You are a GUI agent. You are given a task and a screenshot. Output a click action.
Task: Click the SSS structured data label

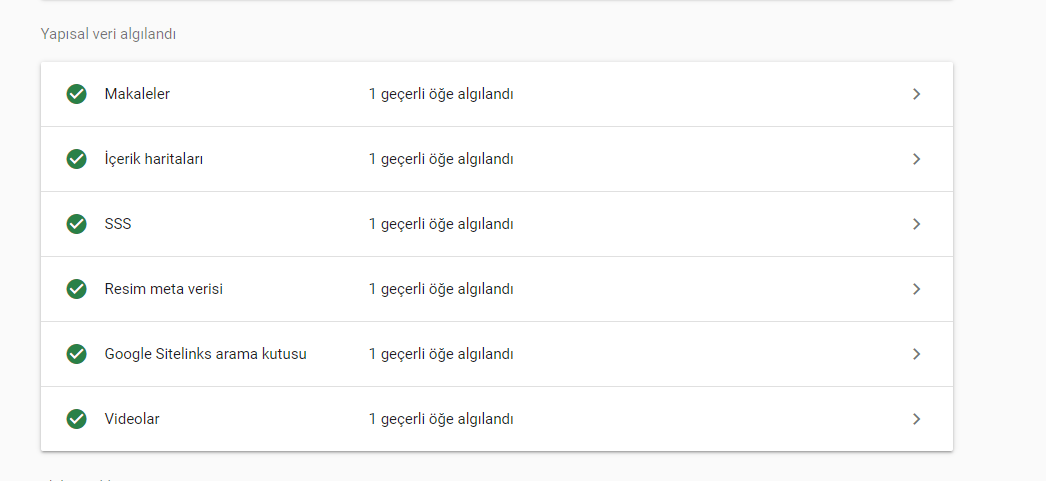tap(118, 224)
